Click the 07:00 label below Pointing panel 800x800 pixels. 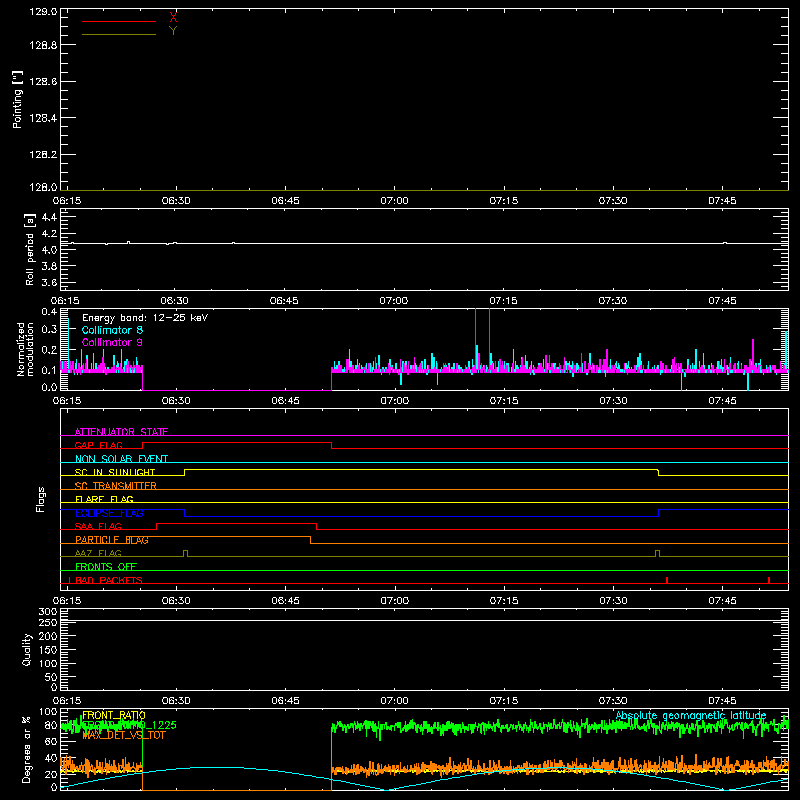(394, 201)
